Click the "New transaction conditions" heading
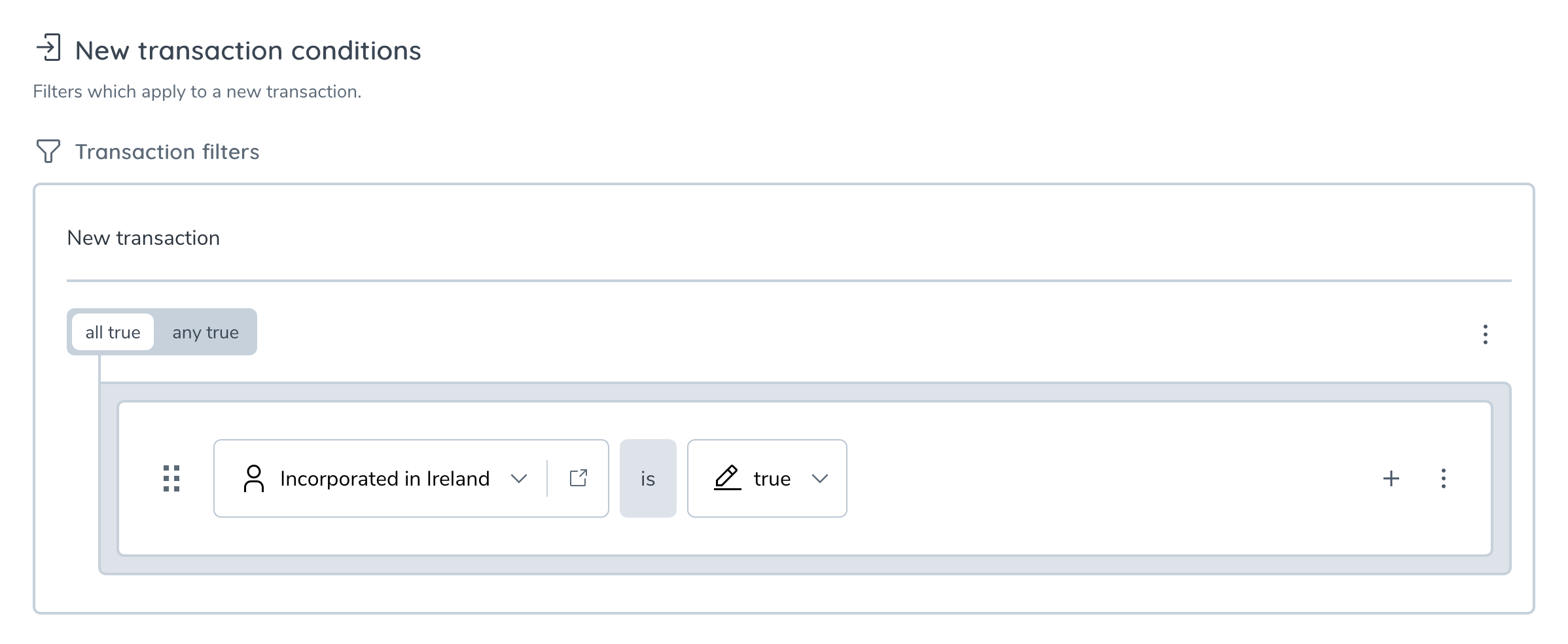Image resolution: width=1568 pixels, height=644 pixels. click(x=248, y=51)
